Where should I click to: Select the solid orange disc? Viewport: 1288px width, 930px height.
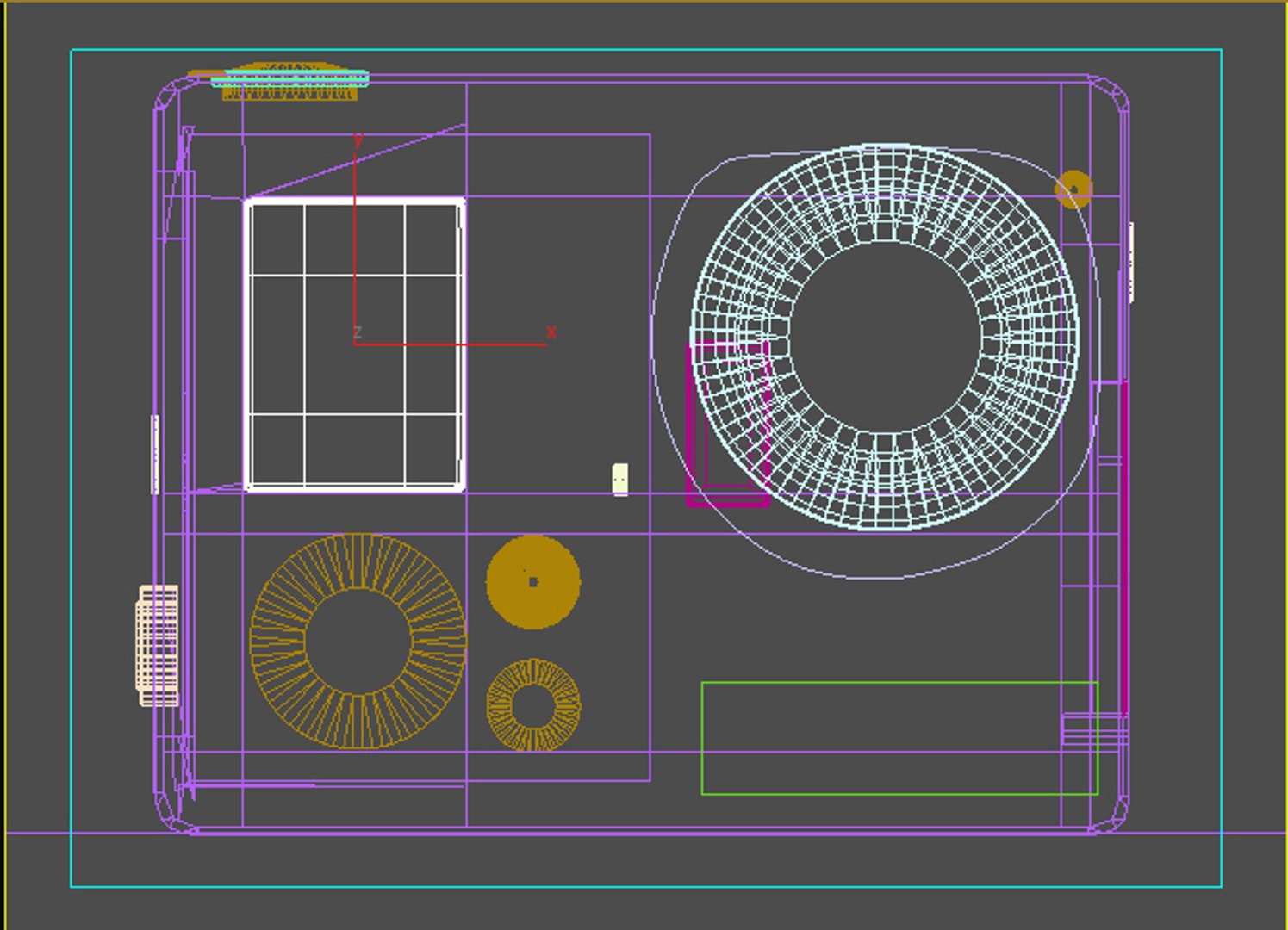click(x=533, y=582)
